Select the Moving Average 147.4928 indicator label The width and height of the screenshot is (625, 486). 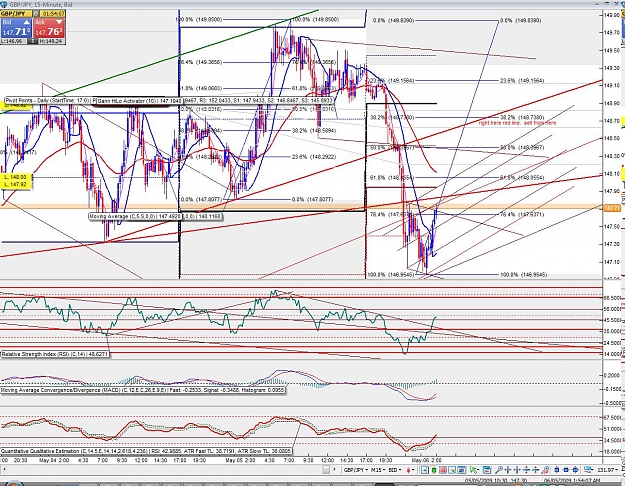click(x=136, y=216)
